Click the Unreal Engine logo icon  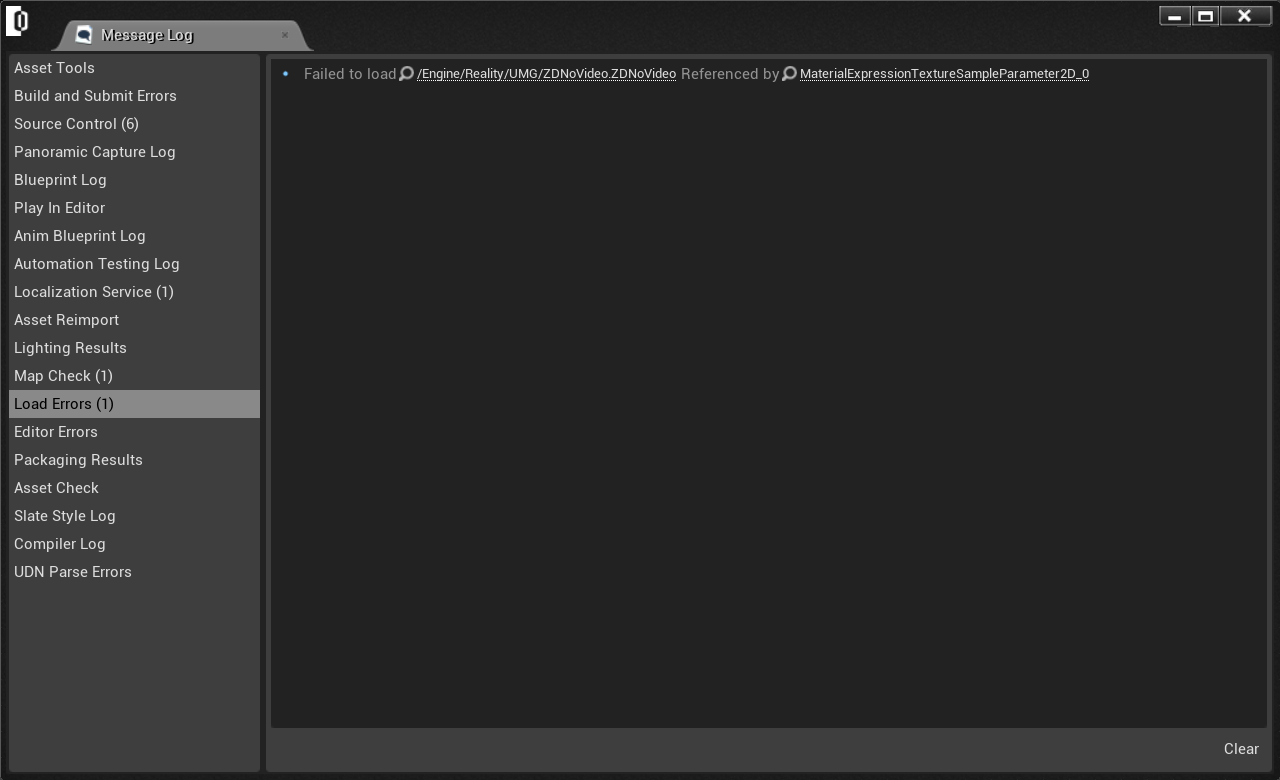point(17,21)
